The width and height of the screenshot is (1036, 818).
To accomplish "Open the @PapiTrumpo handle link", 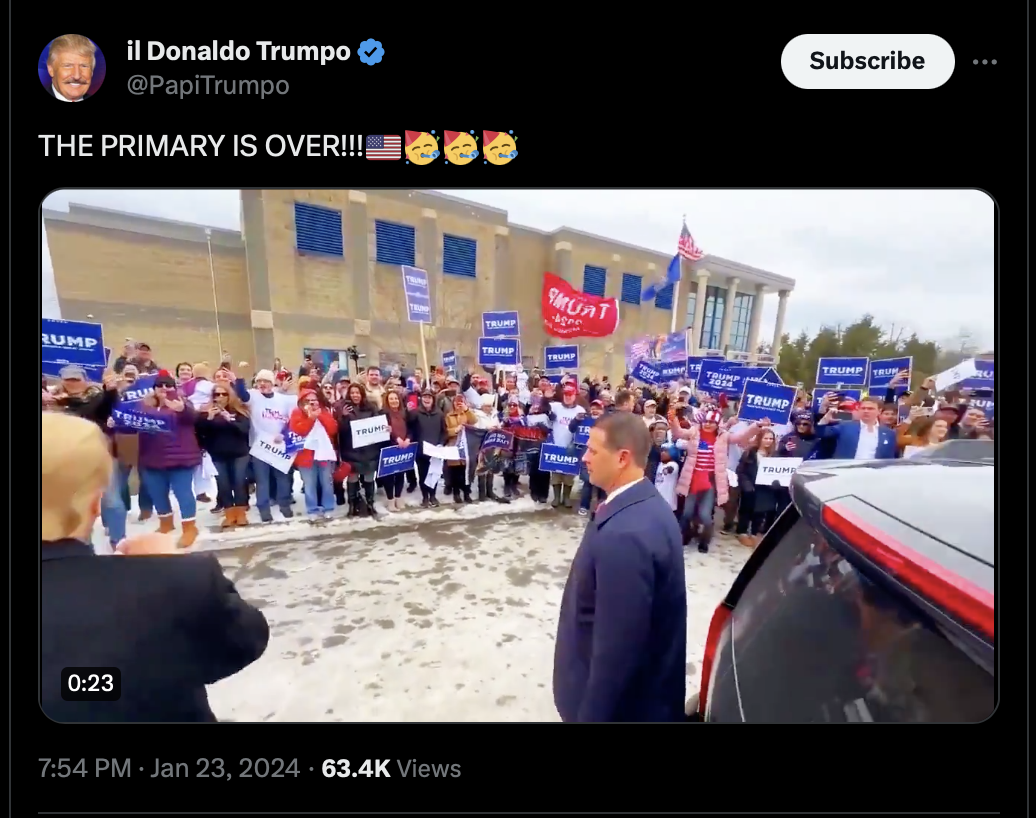I will [x=207, y=85].
